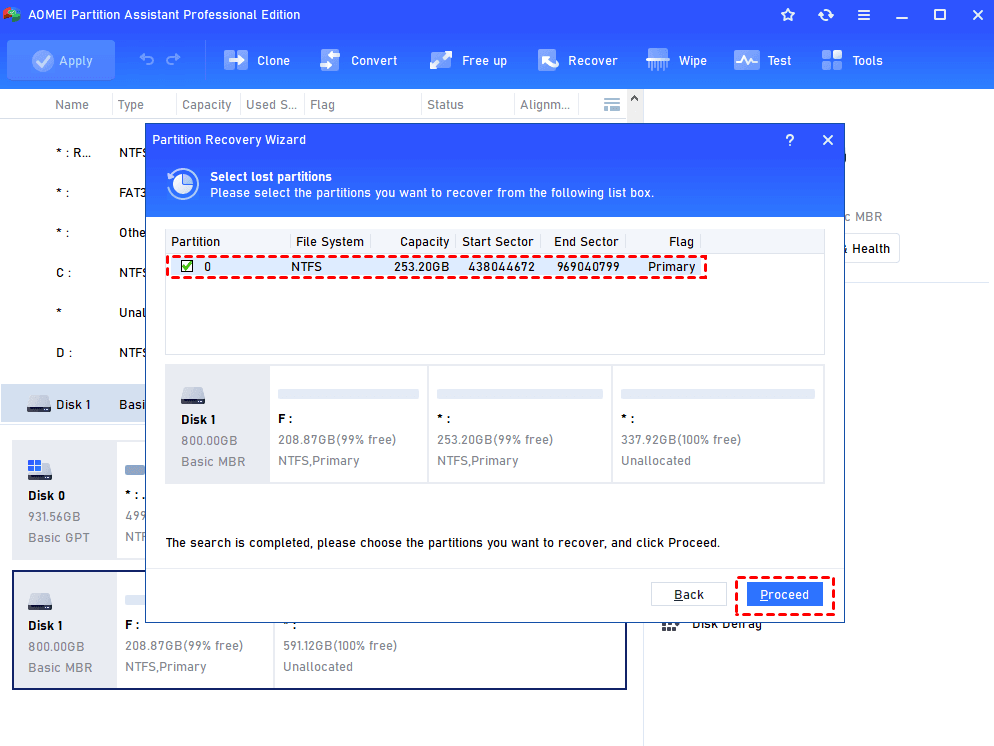
Task: Select the 337.92GB Unallocated block in wizard
Action: (x=718, y=424)
